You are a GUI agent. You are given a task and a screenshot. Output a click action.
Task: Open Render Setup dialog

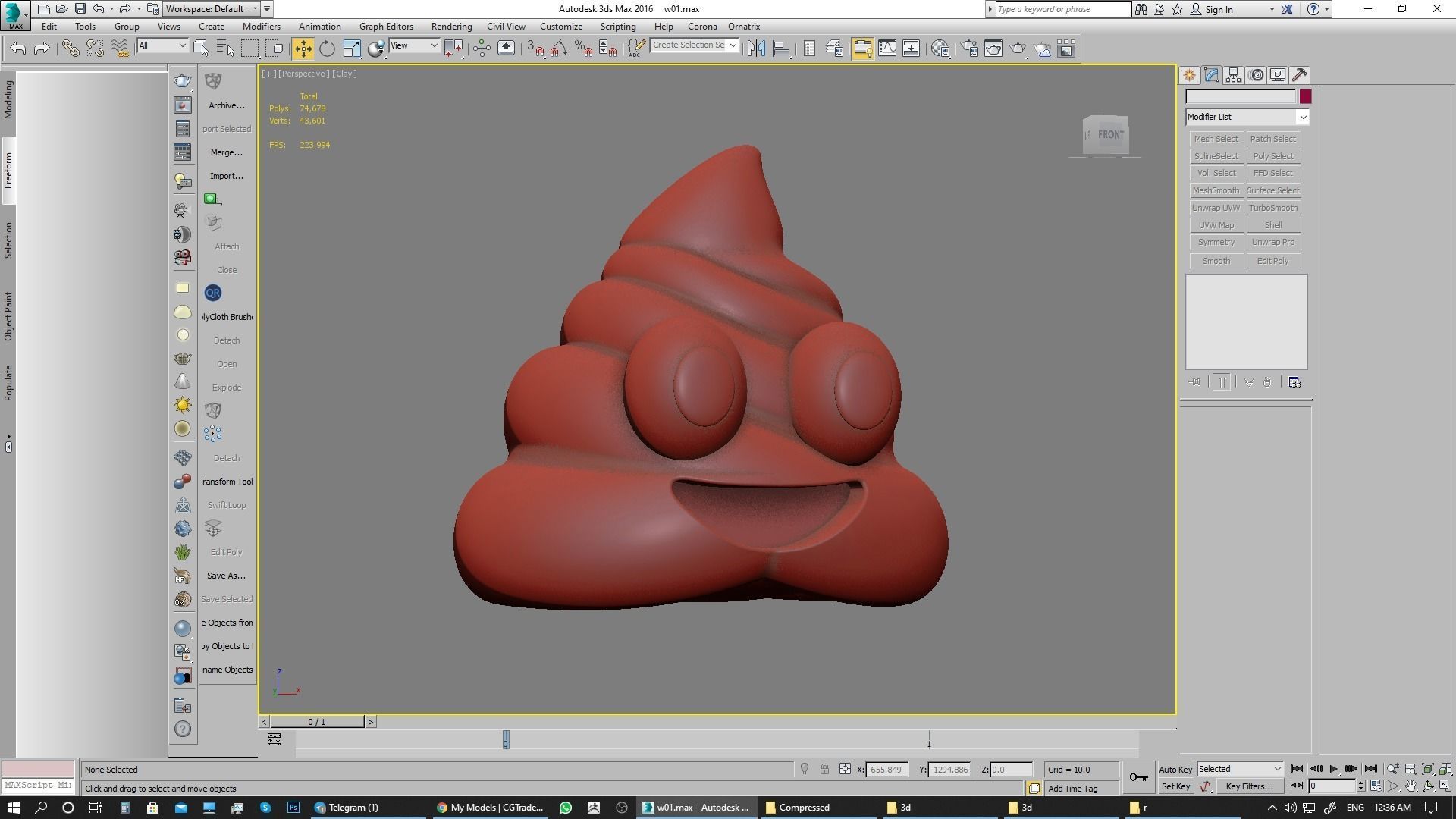(969, 49)
